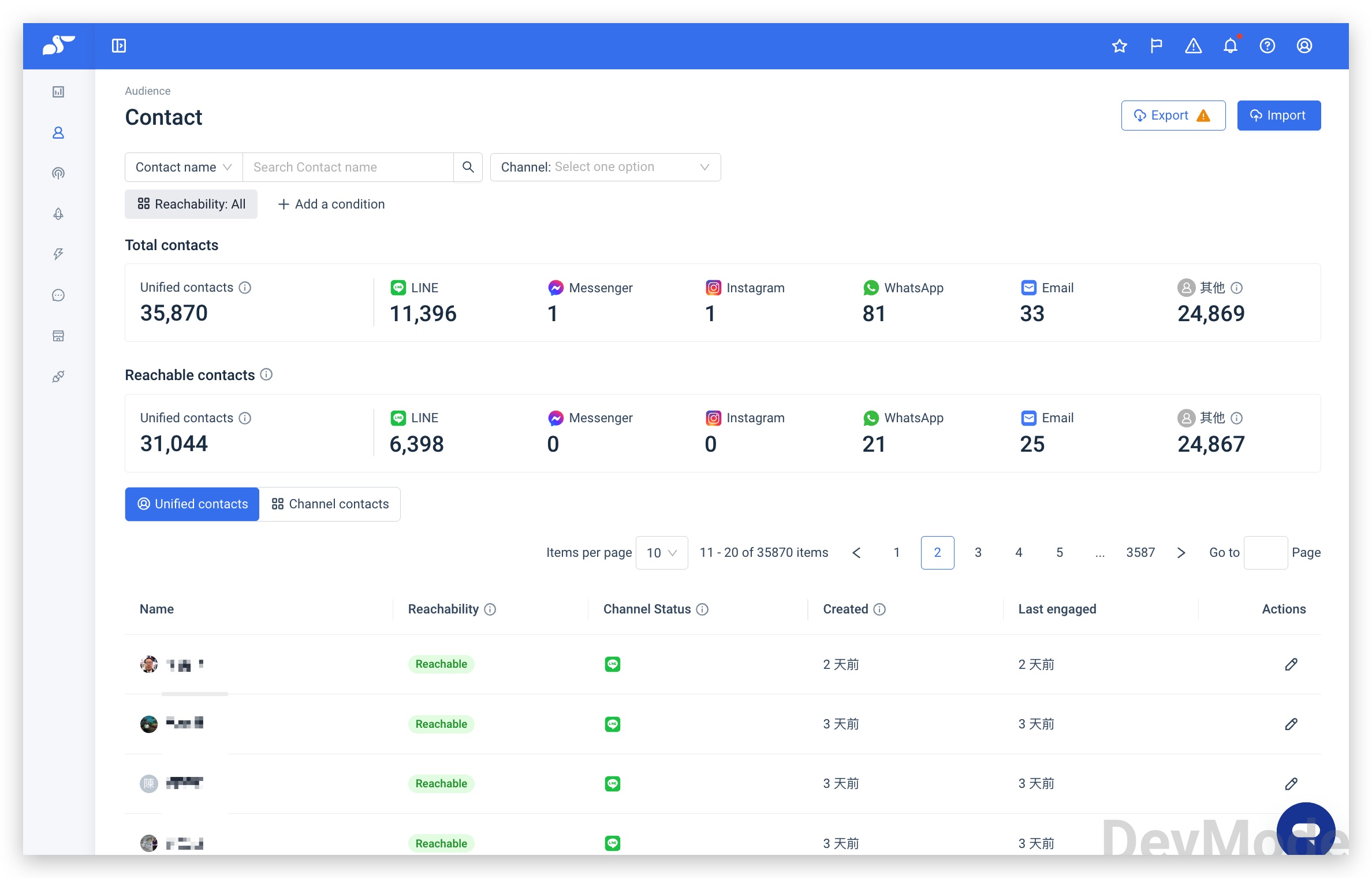Click the flag icon in header

(1156, 46)
